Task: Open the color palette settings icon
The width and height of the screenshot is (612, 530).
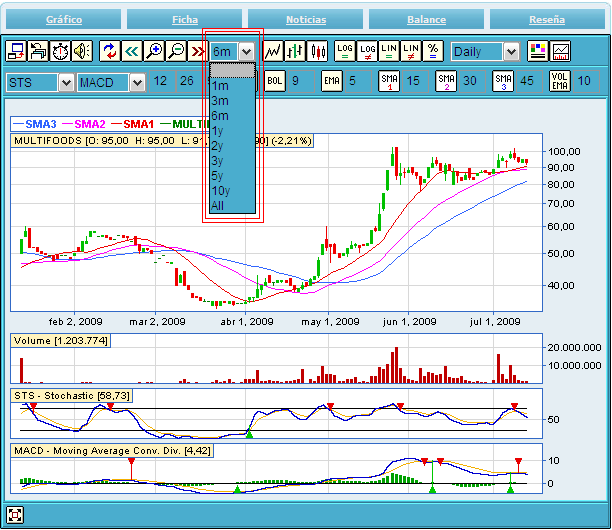Action: click(538, 51)
